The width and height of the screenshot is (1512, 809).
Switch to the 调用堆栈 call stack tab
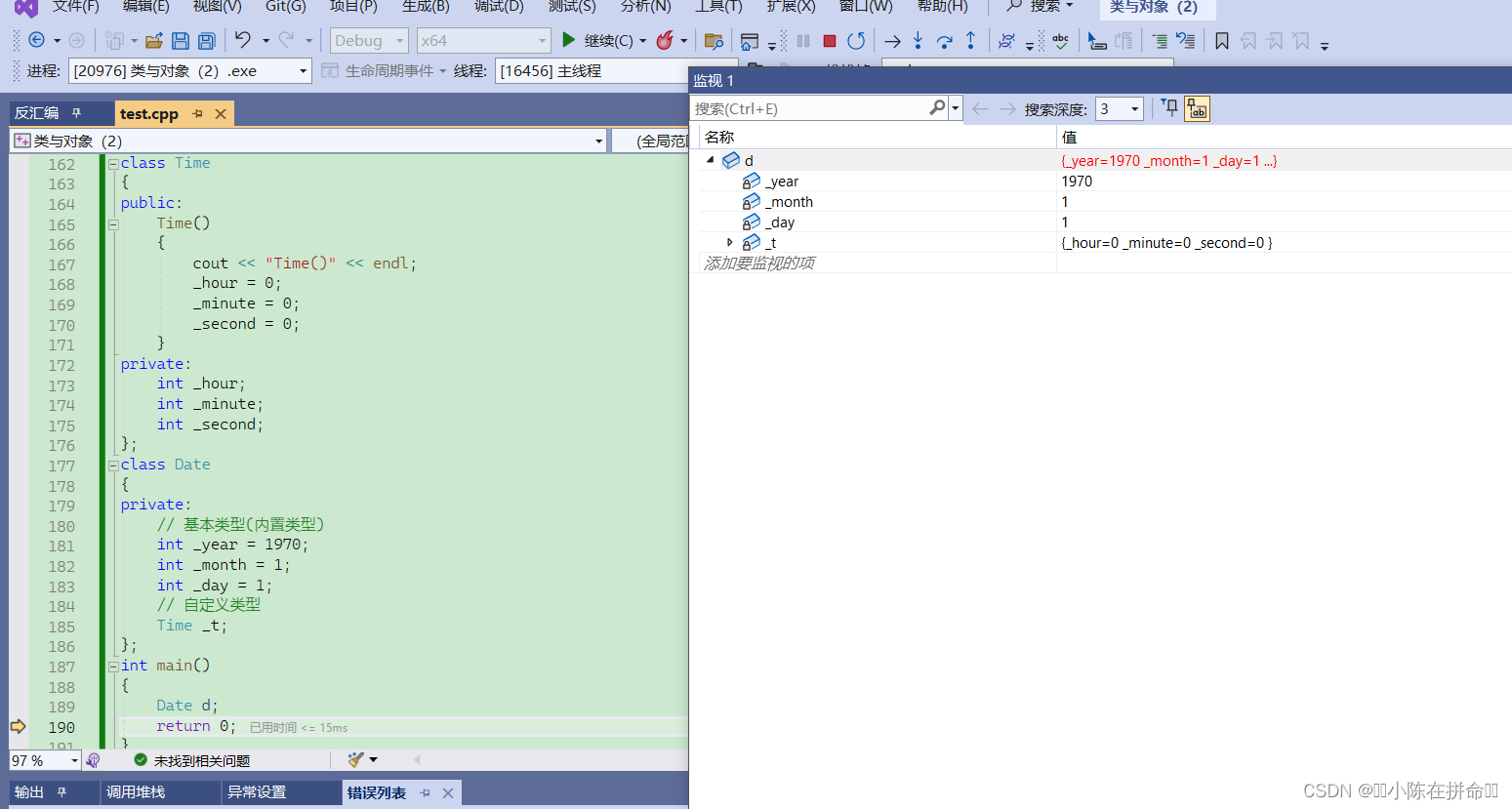136,792
